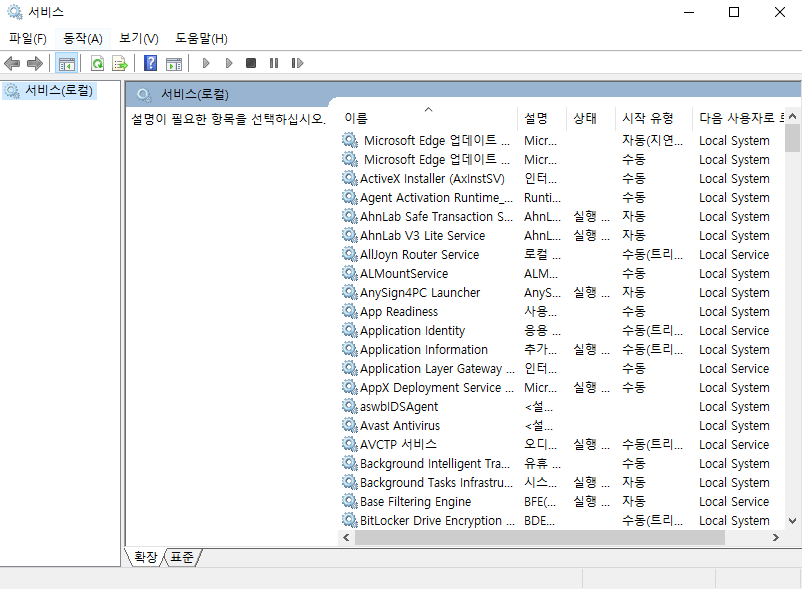Click the Export List toolbar icon
Screen dimensions: 802x589
(x=120, y=63)
